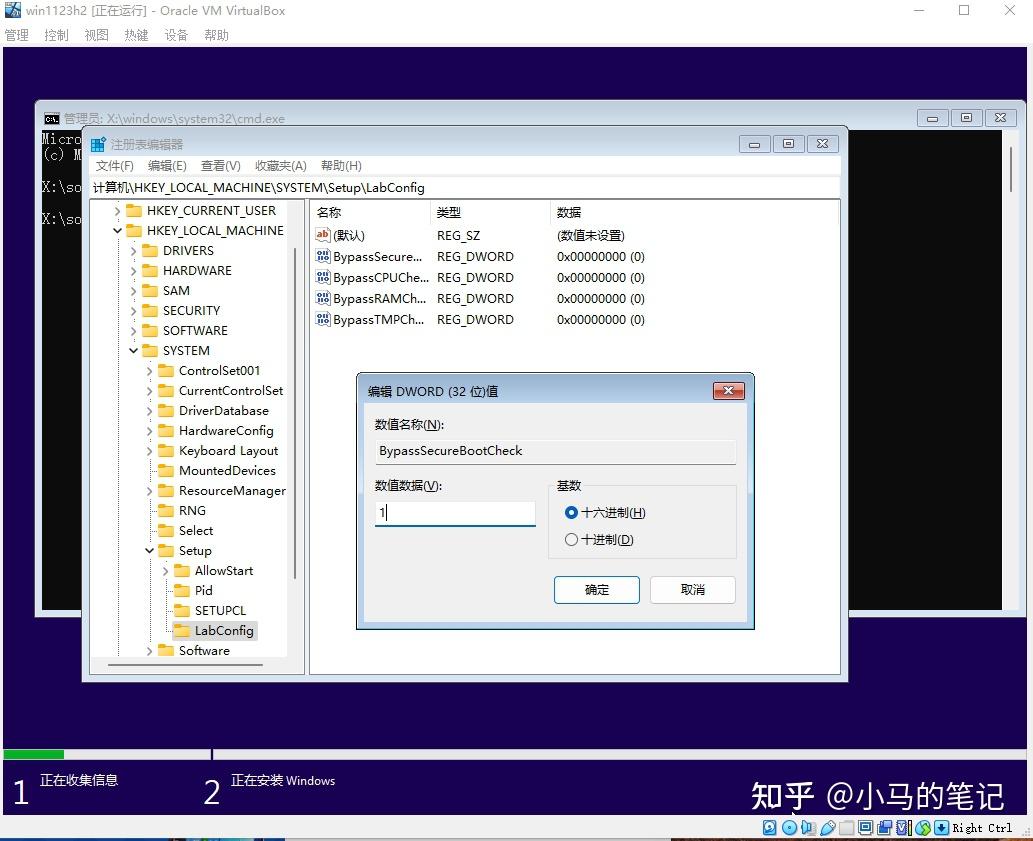Collapse the SYSTEM tree branch
The width and height of the screenshot is (1033, 841).
click(x=132, y=350)
